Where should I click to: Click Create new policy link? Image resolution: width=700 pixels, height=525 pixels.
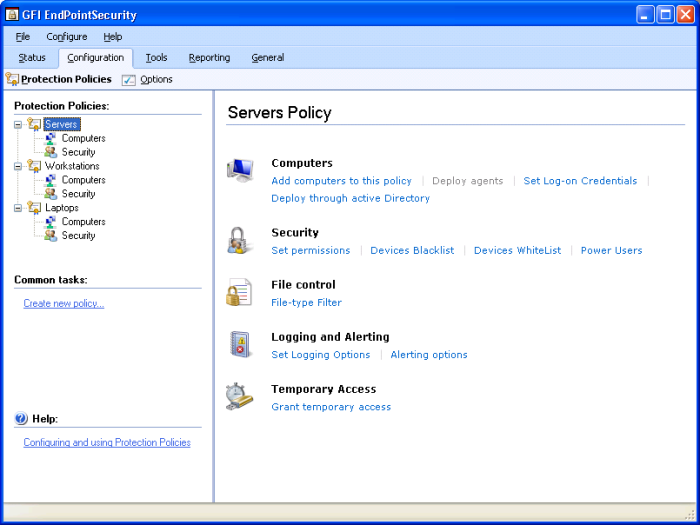click(64, 304)
